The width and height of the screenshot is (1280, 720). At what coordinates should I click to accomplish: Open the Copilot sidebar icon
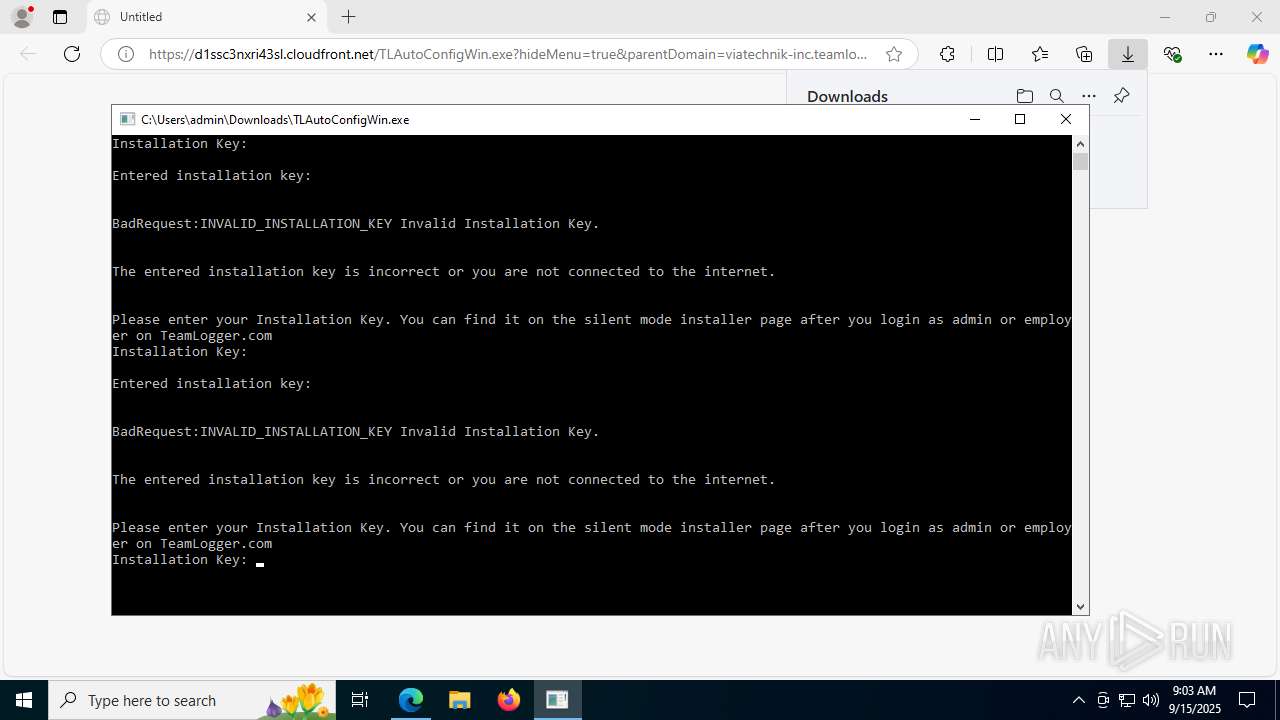[x=1258, y=54]
